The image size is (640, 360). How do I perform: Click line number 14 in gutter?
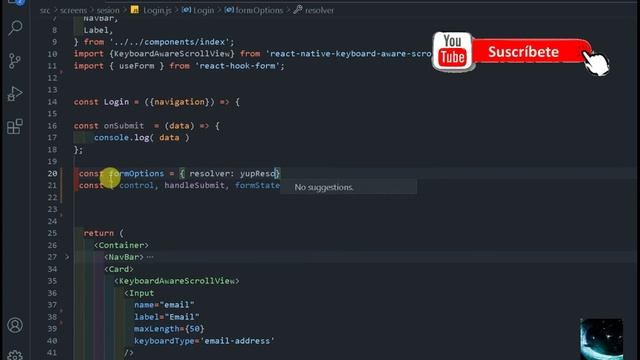point(52,102)
